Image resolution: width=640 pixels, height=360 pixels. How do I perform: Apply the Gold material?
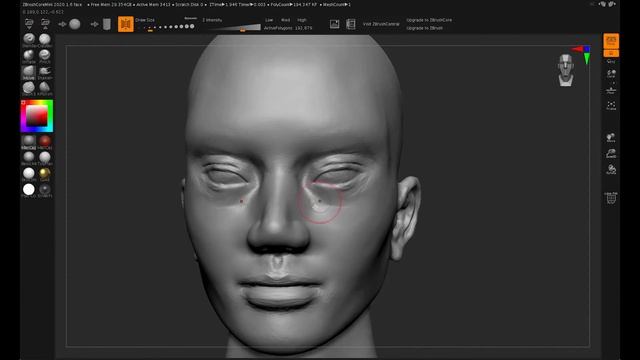tap(45, 174)
